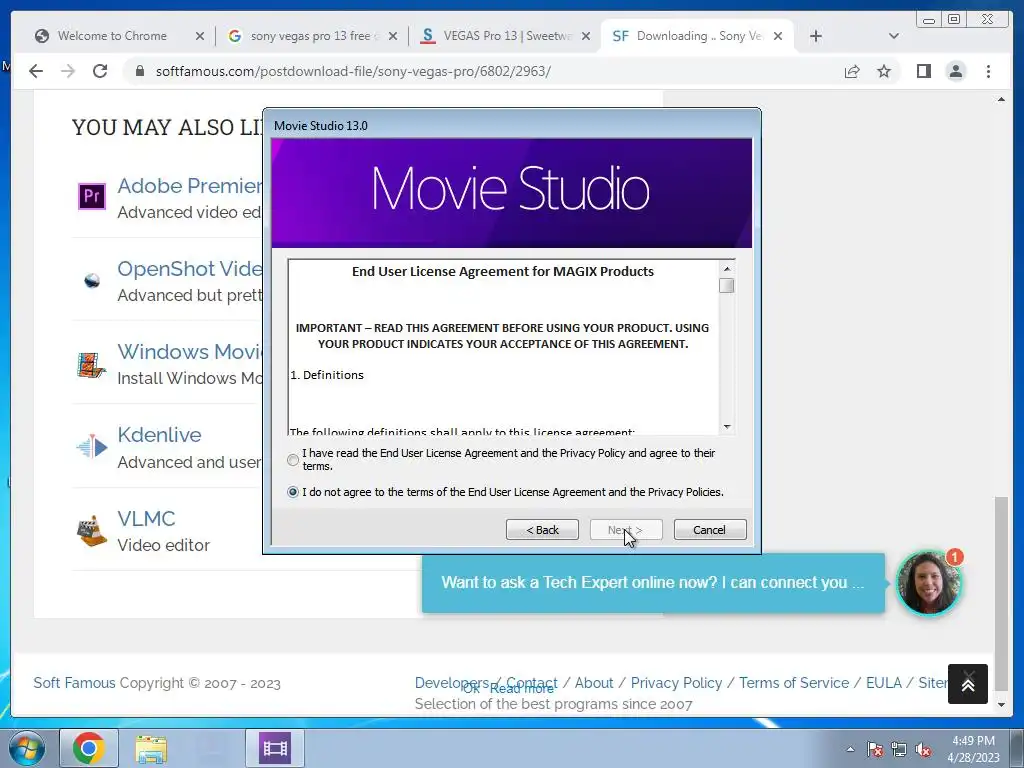Open a new Chrome tab
Viewport: 1024px width, 768px height.
[x=816, y=36]
